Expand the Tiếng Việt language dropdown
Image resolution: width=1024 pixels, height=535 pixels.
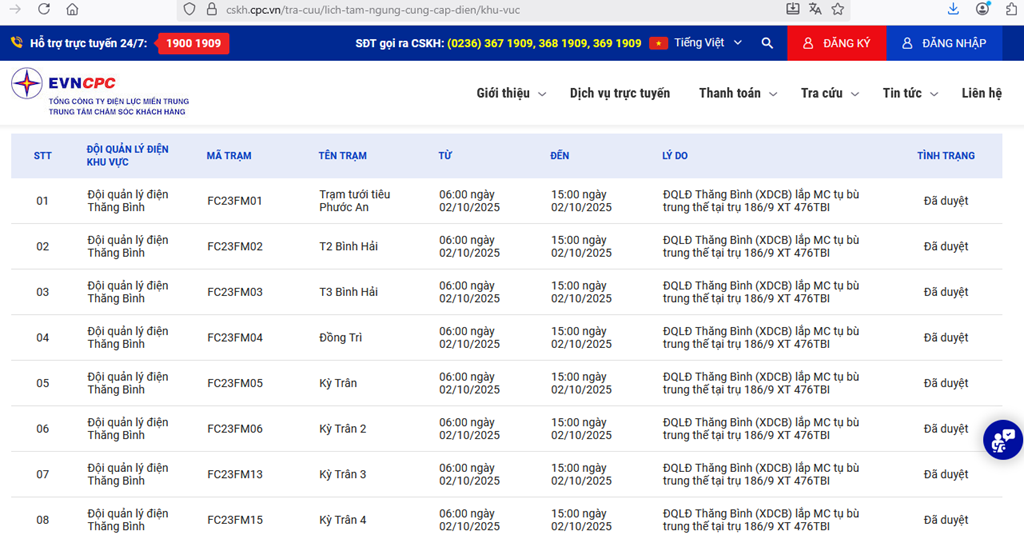pos(708,43)
